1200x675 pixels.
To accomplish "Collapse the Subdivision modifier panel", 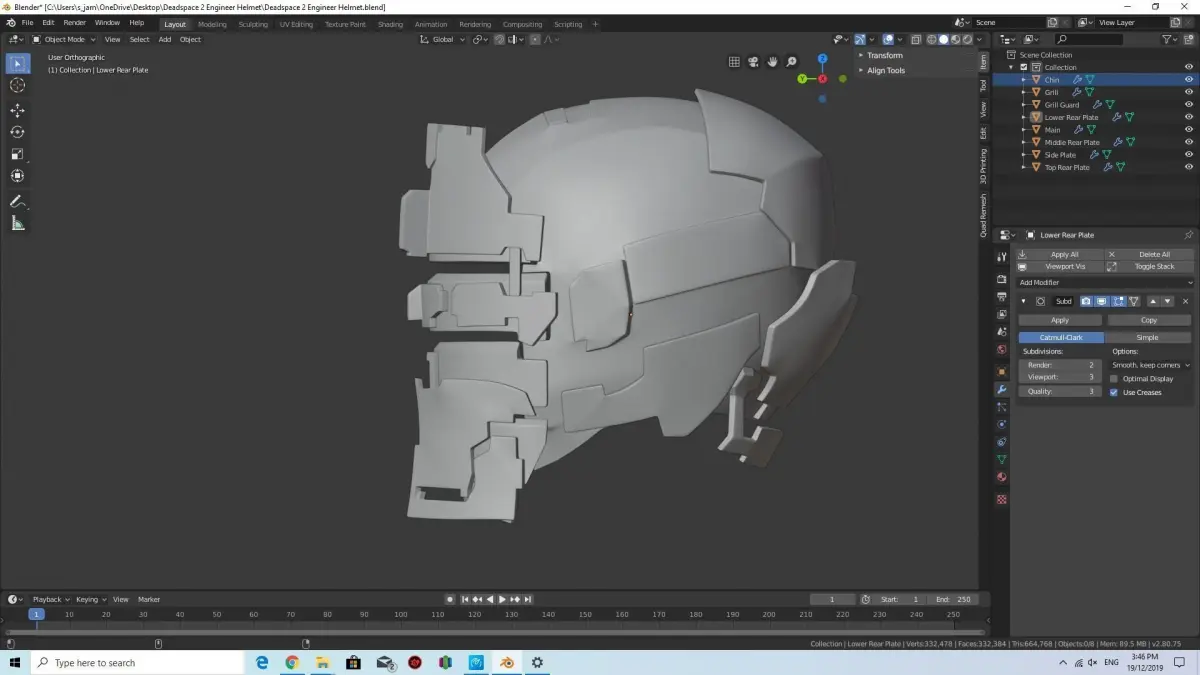I will tap(1023, 301).
